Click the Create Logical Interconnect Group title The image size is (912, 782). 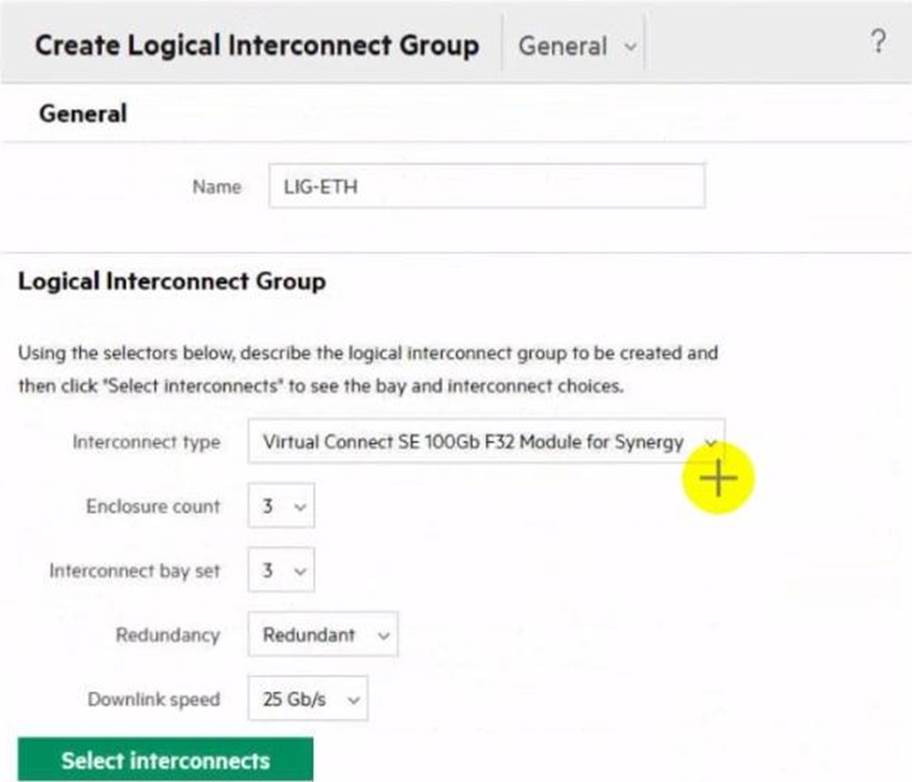pyautogui.click(x=256, y=45)
